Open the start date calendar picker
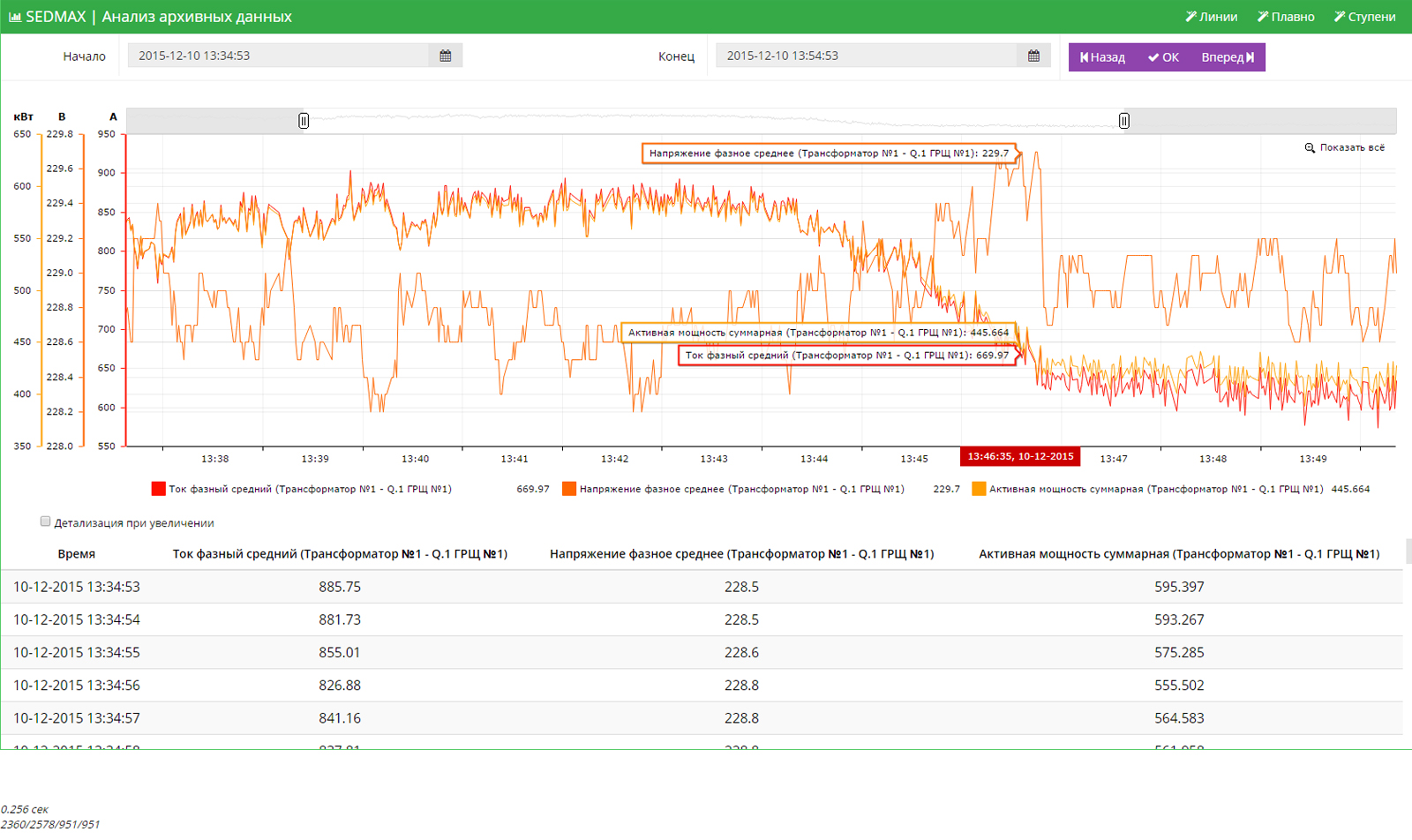The width and height of the screenshot is (1412, 840). tap(446, 56)
